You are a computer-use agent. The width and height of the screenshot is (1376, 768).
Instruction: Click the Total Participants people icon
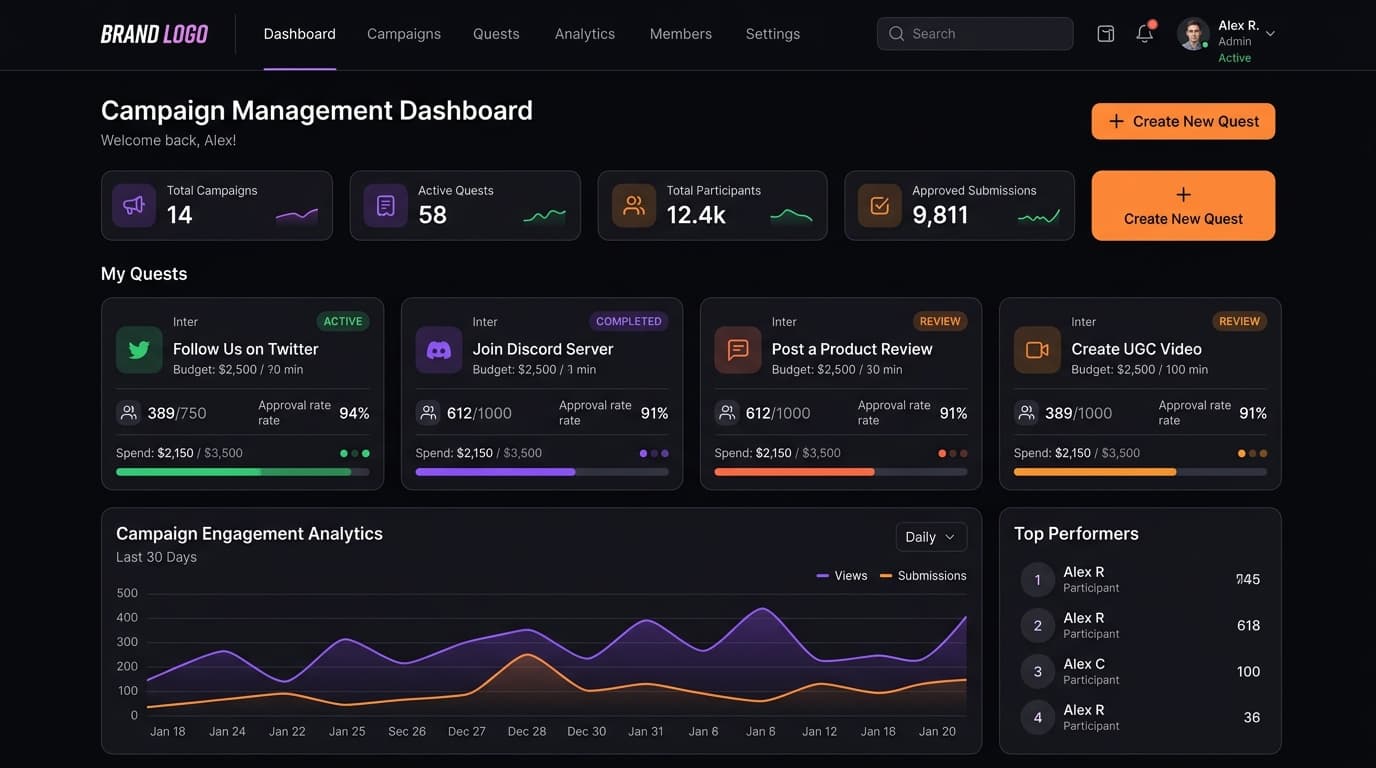tap(634, 205)
